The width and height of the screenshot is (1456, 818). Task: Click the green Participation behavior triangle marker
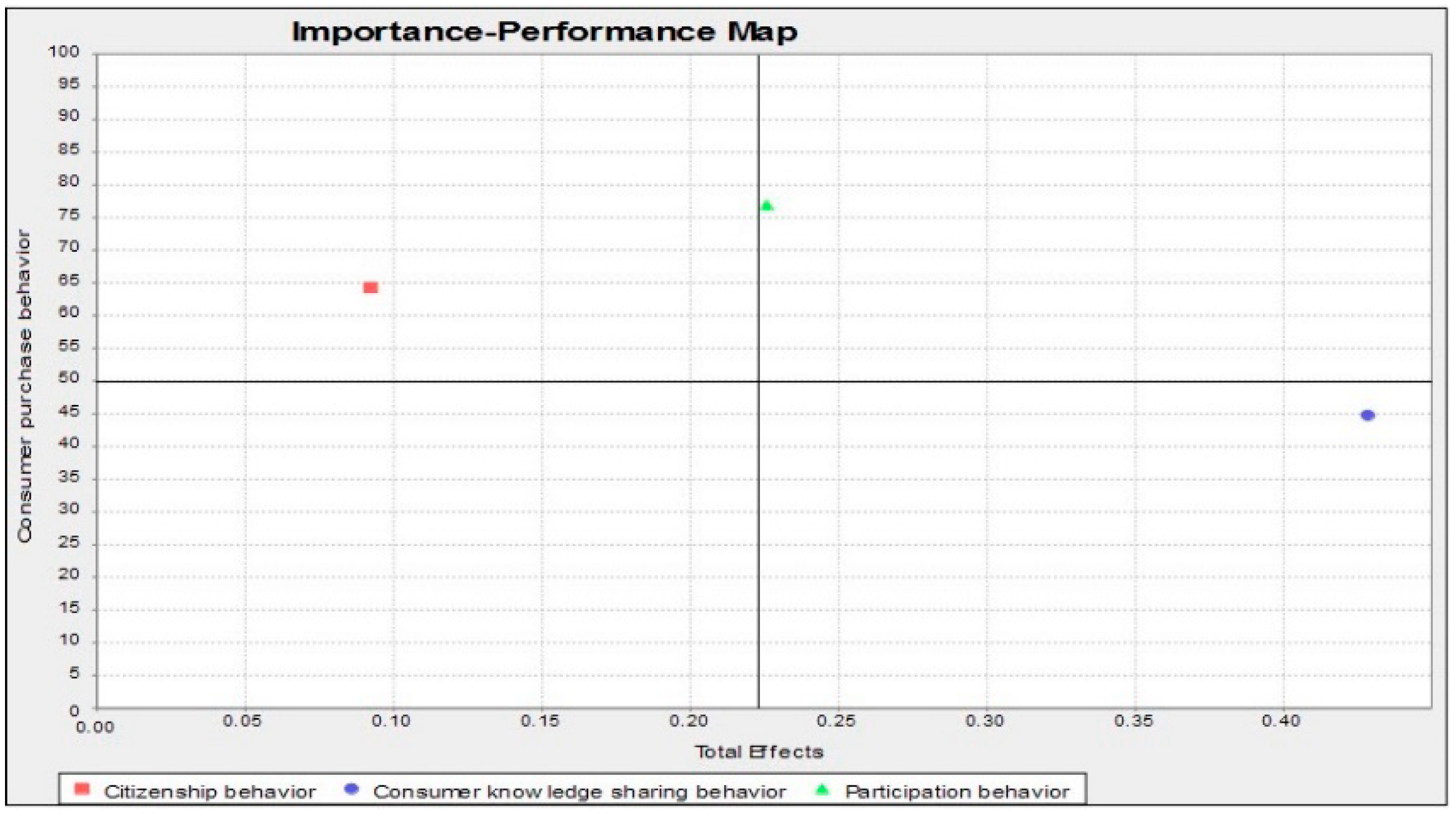click(767, 206)
